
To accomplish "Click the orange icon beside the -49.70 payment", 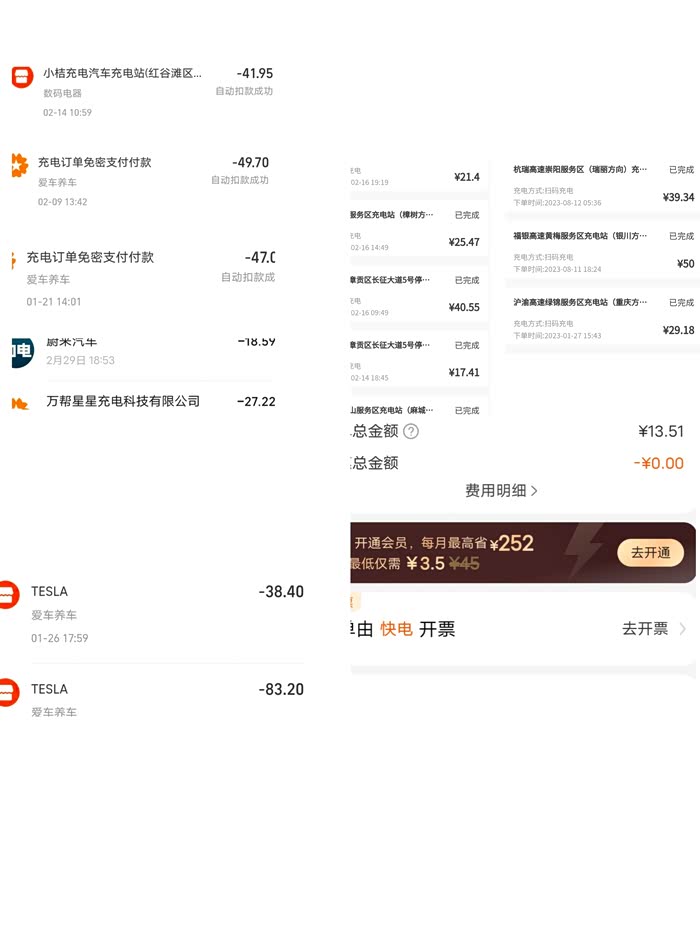I will coord(20,165).
